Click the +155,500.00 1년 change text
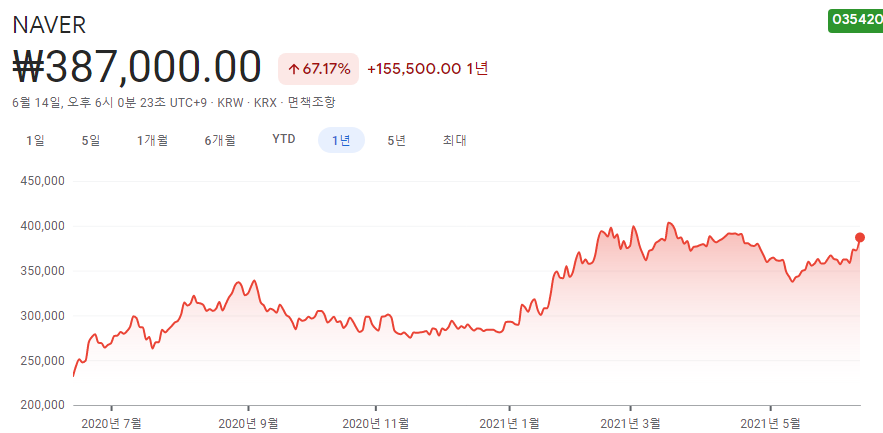This screenshot has height=433, width=883. pos(427,69)
